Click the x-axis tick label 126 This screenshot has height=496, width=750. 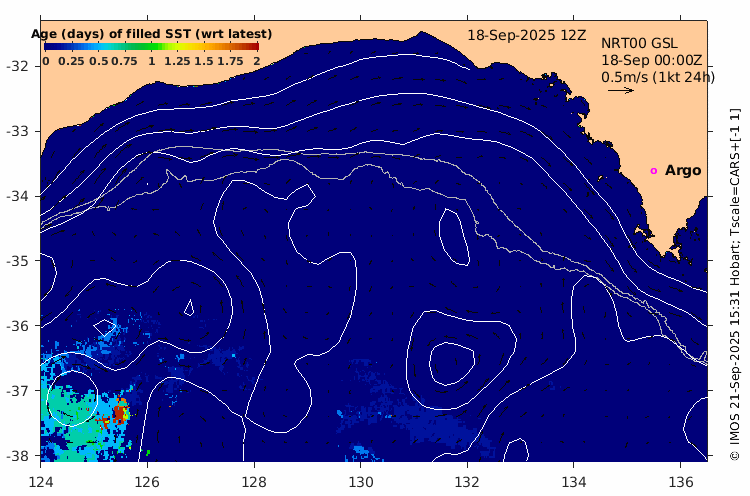pos(147,482)
